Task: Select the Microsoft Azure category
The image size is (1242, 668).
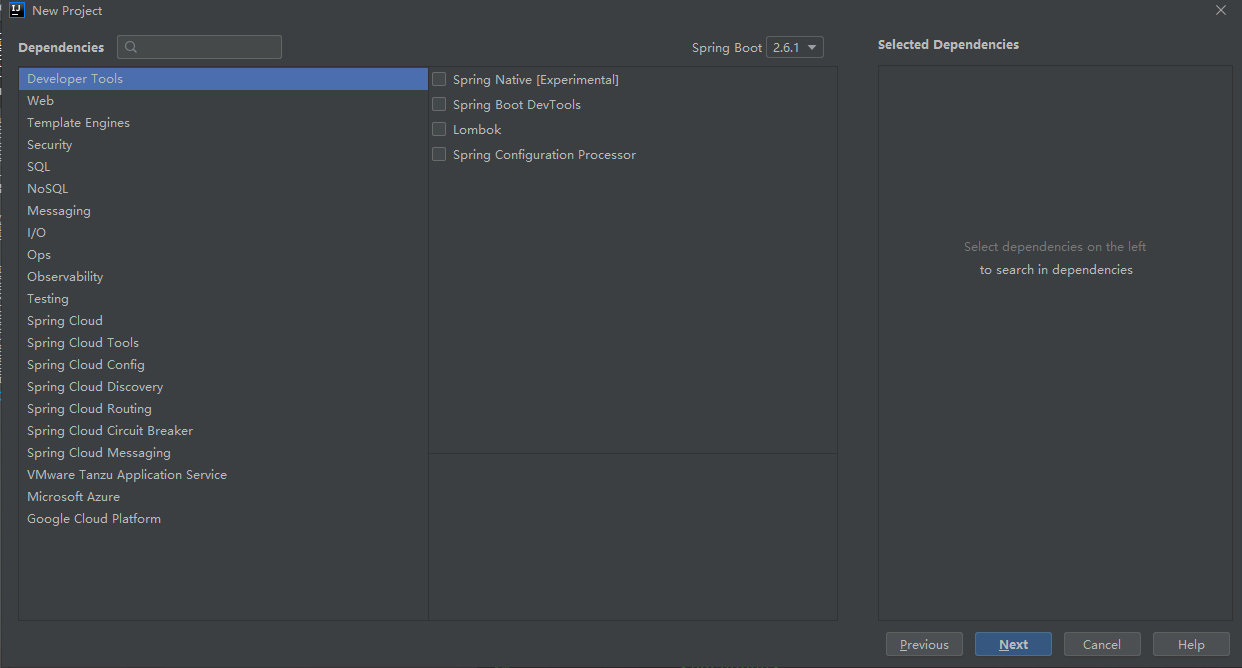Action: [73, 496]
